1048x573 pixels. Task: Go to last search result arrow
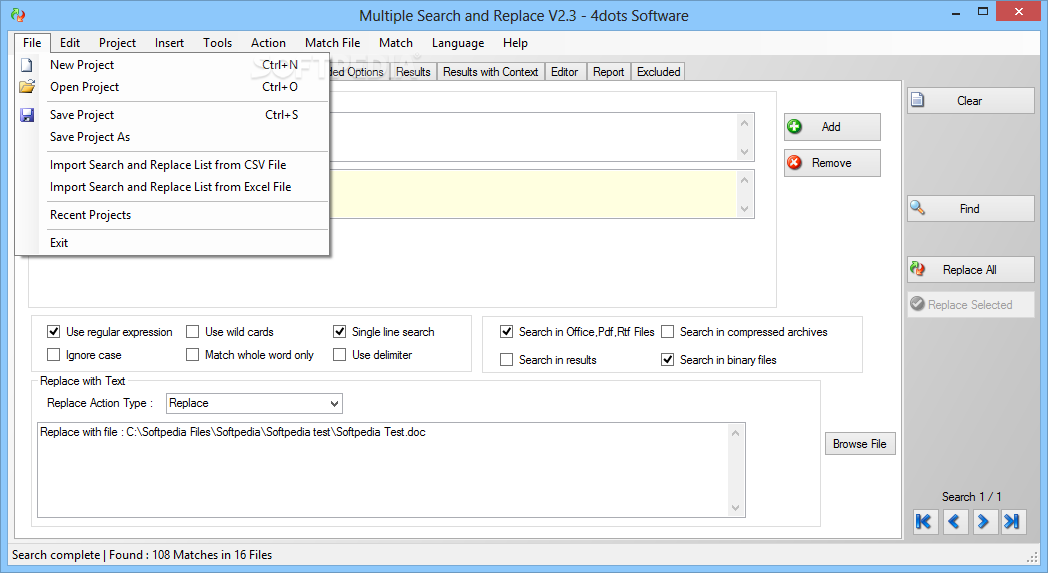[x=1013, y=522]
